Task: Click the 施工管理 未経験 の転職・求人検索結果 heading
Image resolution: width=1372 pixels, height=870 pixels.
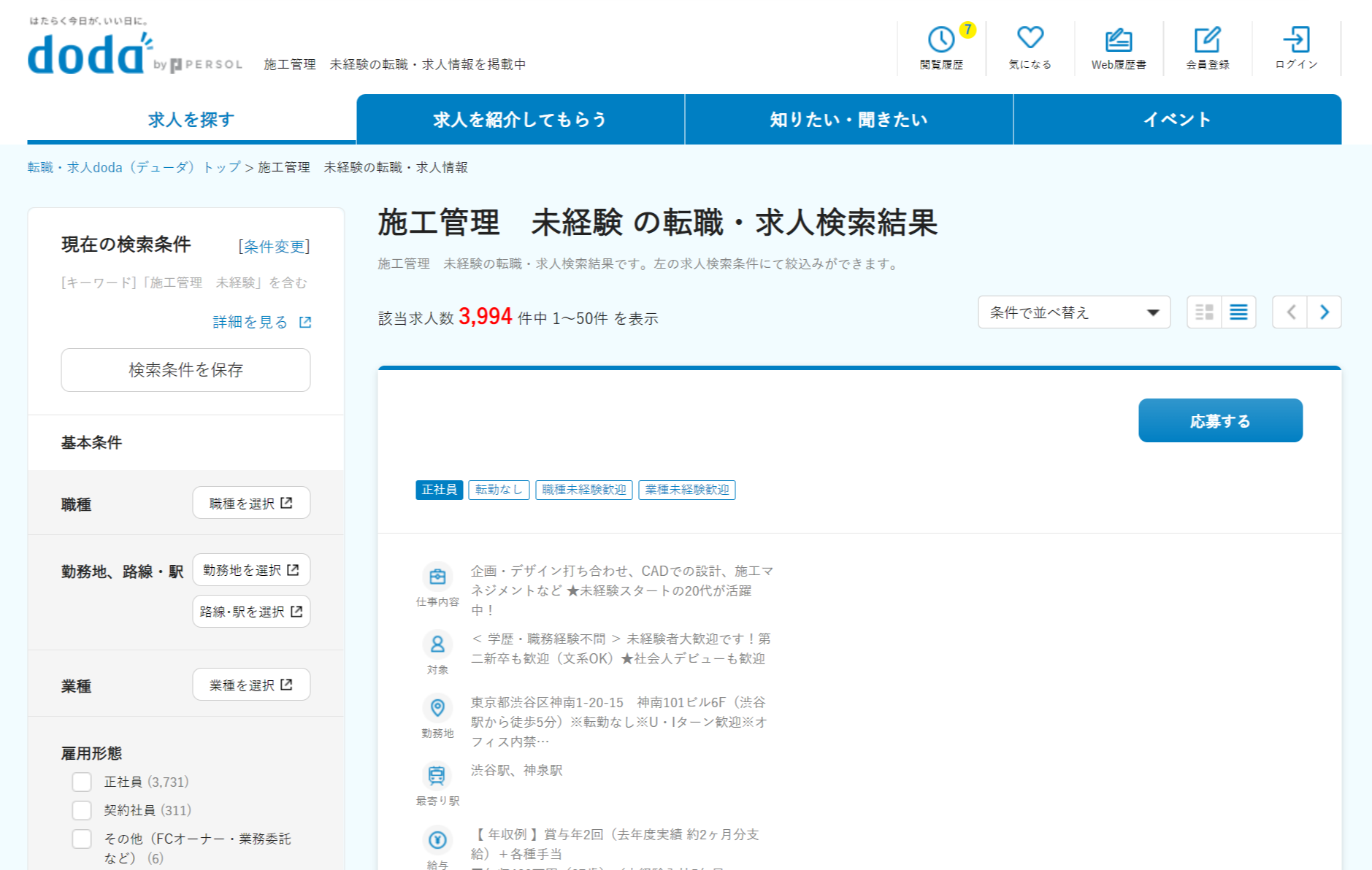Action: (657, 223)
